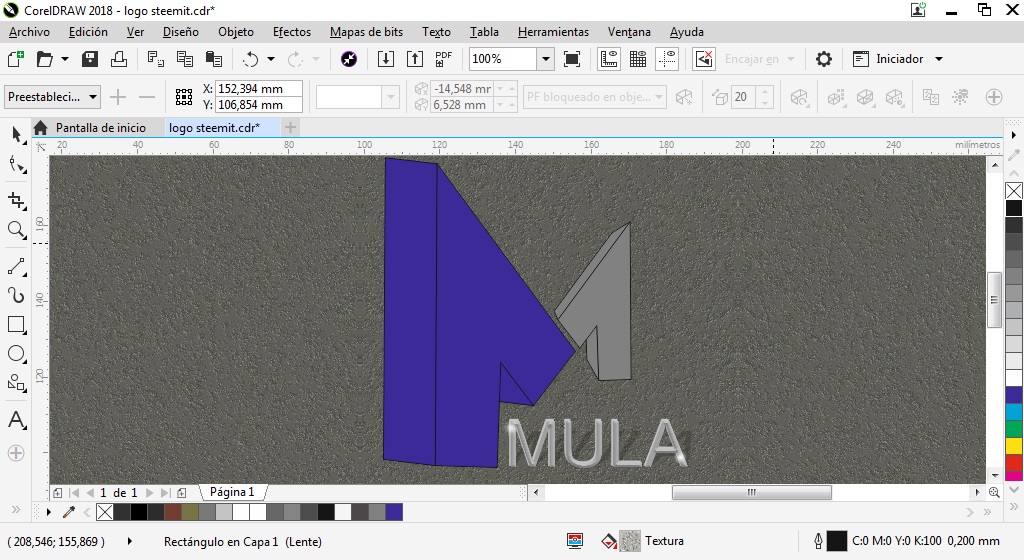Add page at end of document
This screenshot has width=1024, height=560.
point(182,493)
